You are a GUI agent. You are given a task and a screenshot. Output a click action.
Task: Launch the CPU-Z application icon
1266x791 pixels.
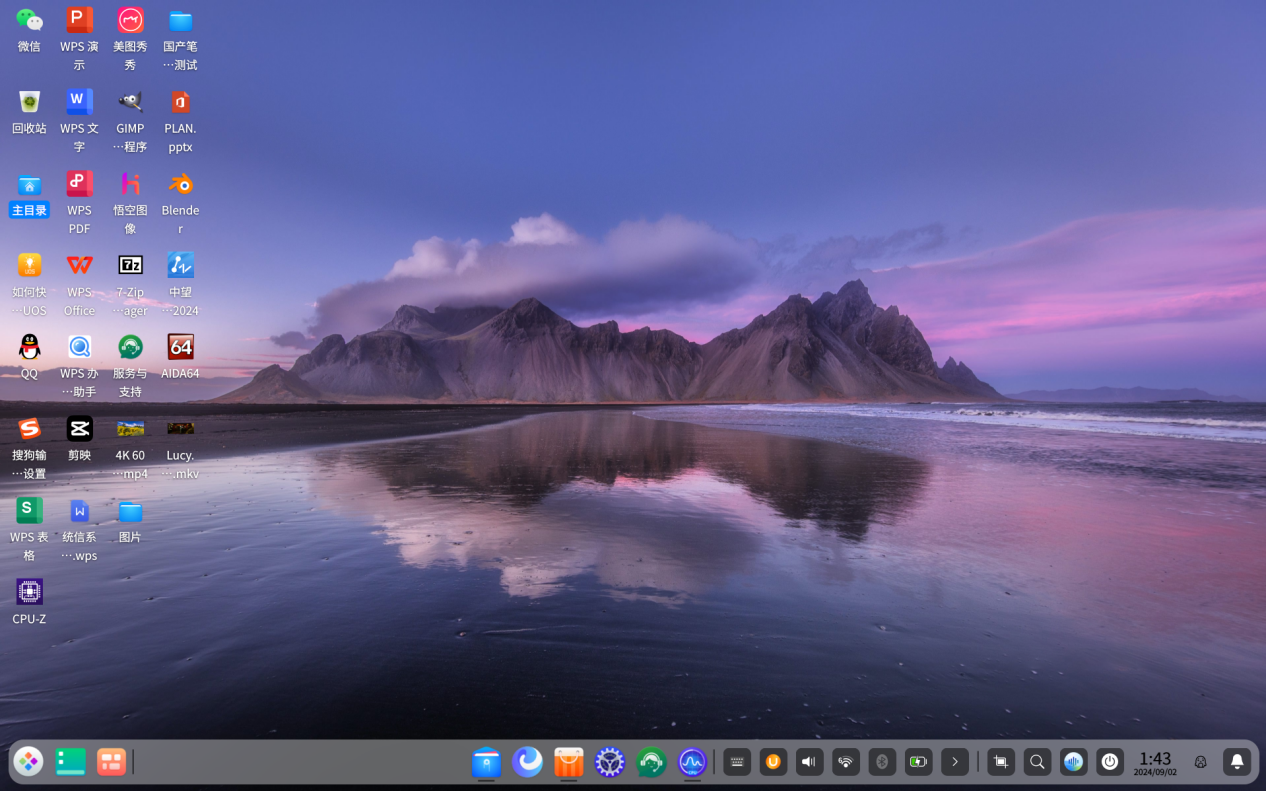(29, 592)
